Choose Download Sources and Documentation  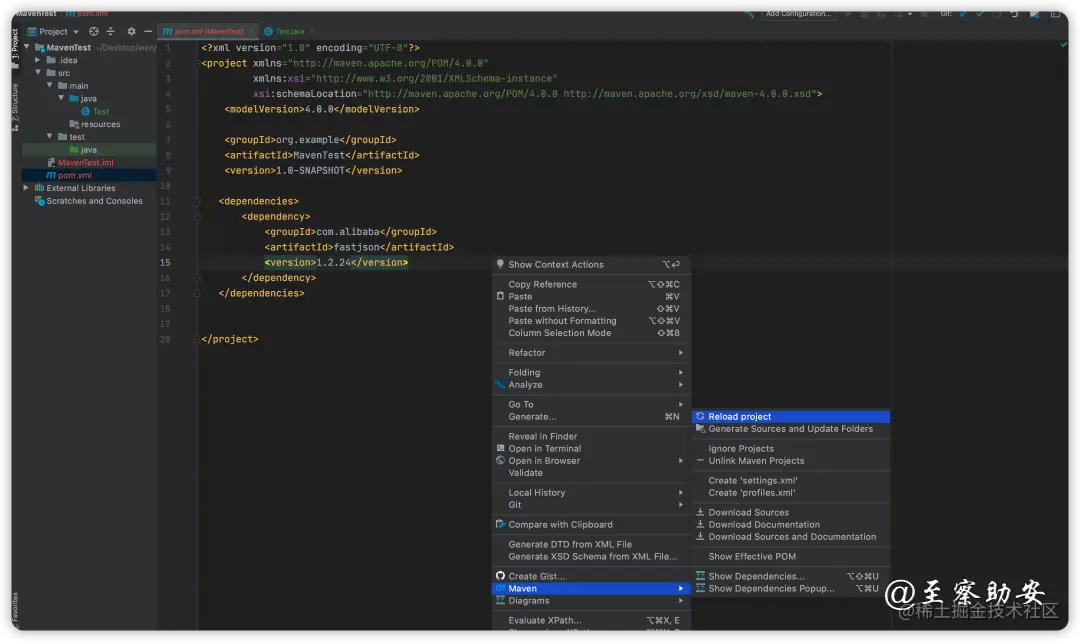pos(791,538)
